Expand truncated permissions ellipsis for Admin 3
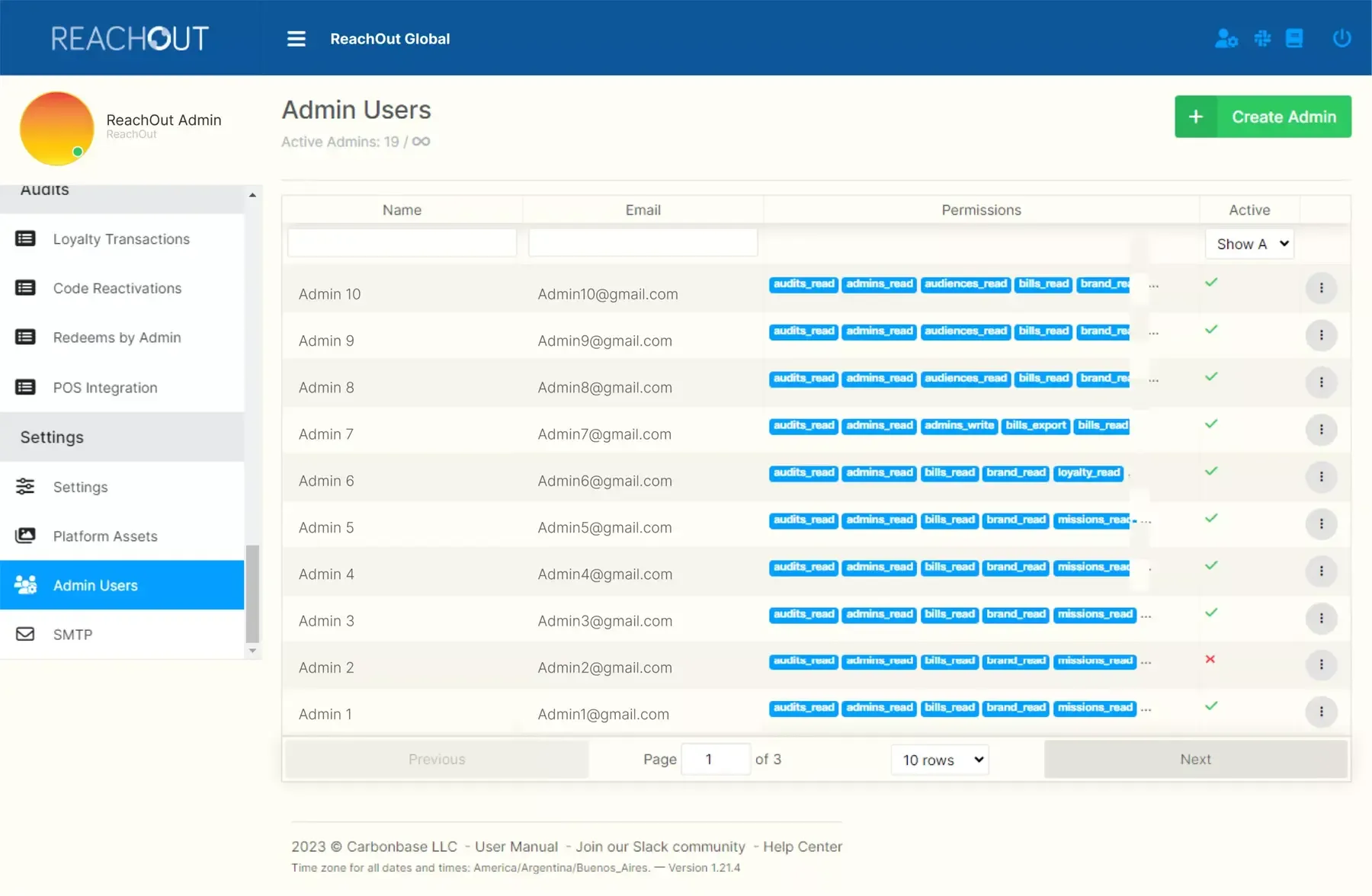The height and width of the screenshot is (896, 1372). click(x=1146, y=616)
